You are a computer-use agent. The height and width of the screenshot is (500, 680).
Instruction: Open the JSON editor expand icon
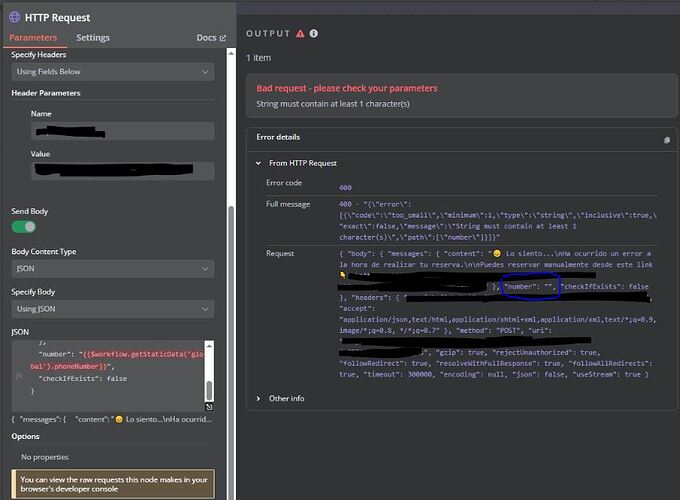click(209, 407)
